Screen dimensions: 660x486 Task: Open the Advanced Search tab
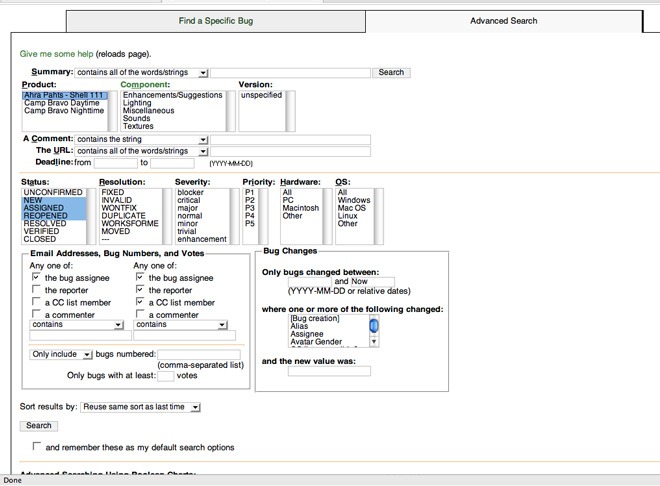point(503,21)
